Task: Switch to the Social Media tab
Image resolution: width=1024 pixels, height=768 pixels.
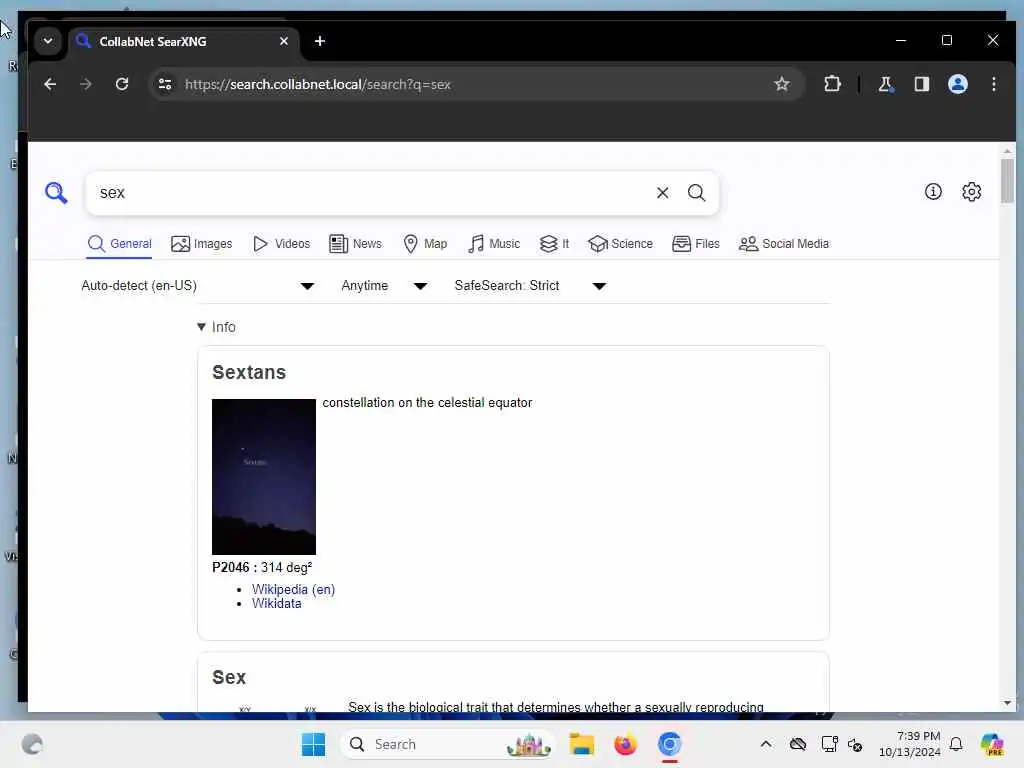Action: [784, 244]
